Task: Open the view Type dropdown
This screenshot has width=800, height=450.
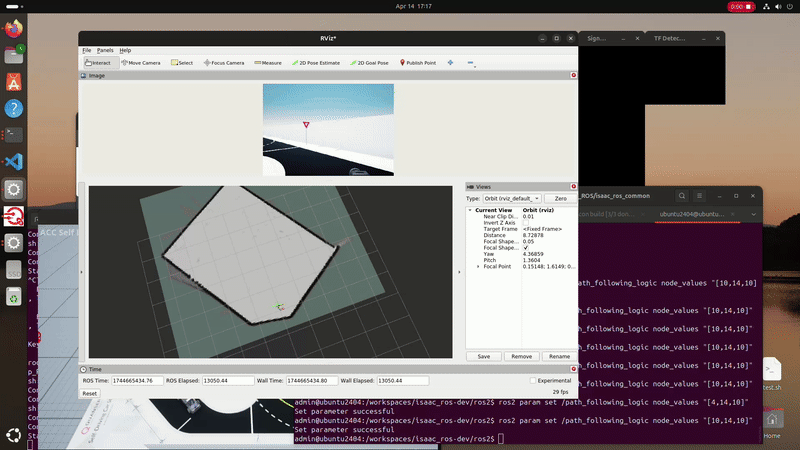Action: pyautogui.click(x=511, y=199)
